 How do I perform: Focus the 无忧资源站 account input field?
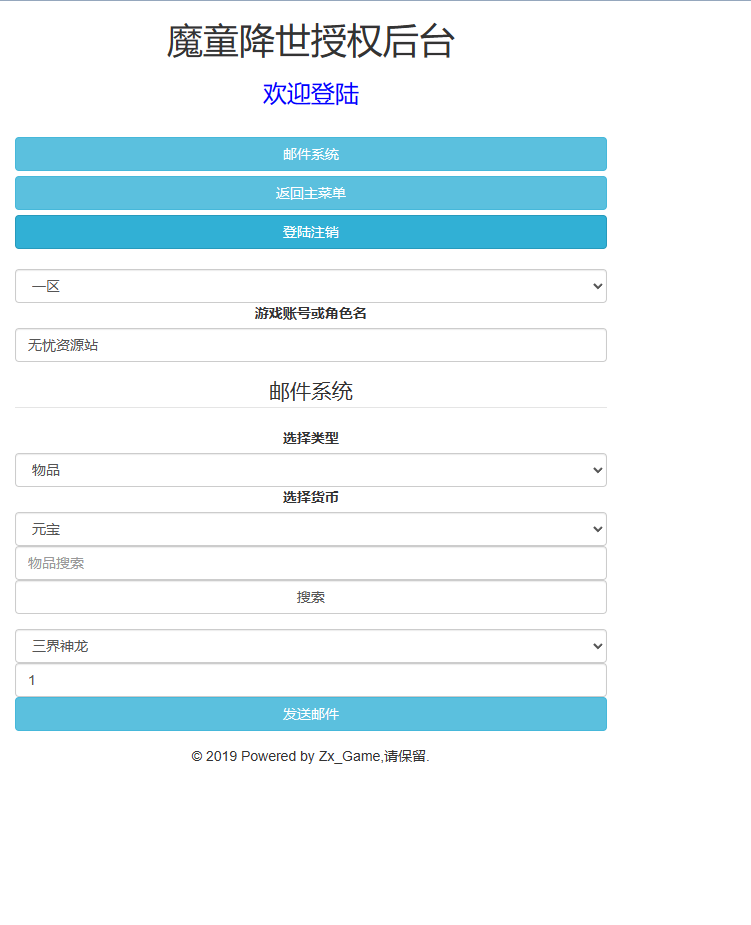point(311,345)
